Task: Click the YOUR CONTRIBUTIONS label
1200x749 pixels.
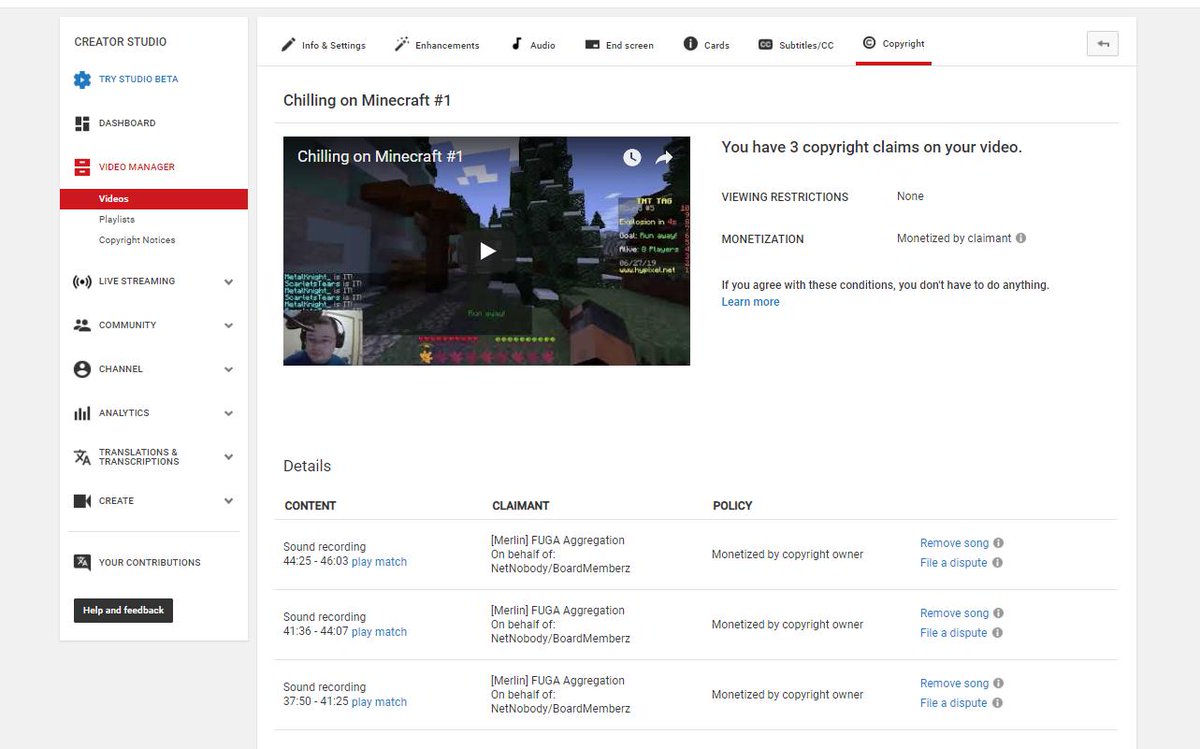Action: tap(149, 562)
